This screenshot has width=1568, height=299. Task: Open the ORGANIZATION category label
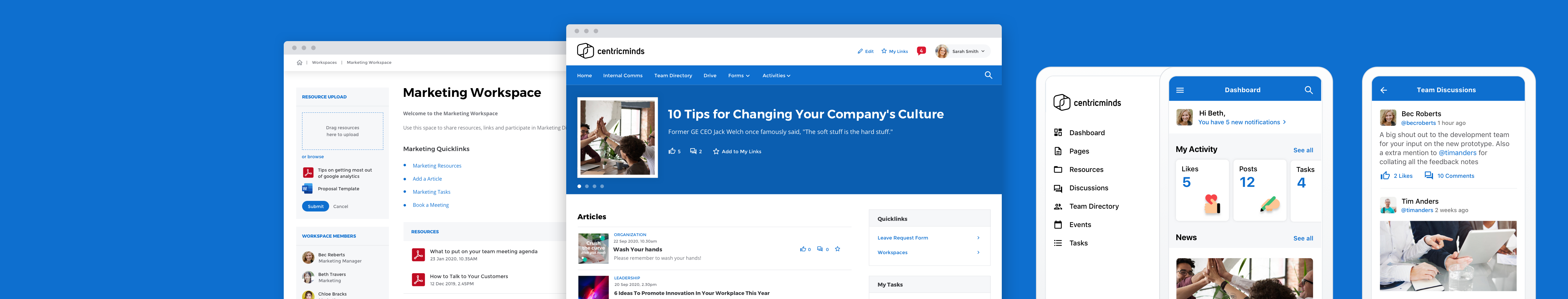click(x=630, y=235)
